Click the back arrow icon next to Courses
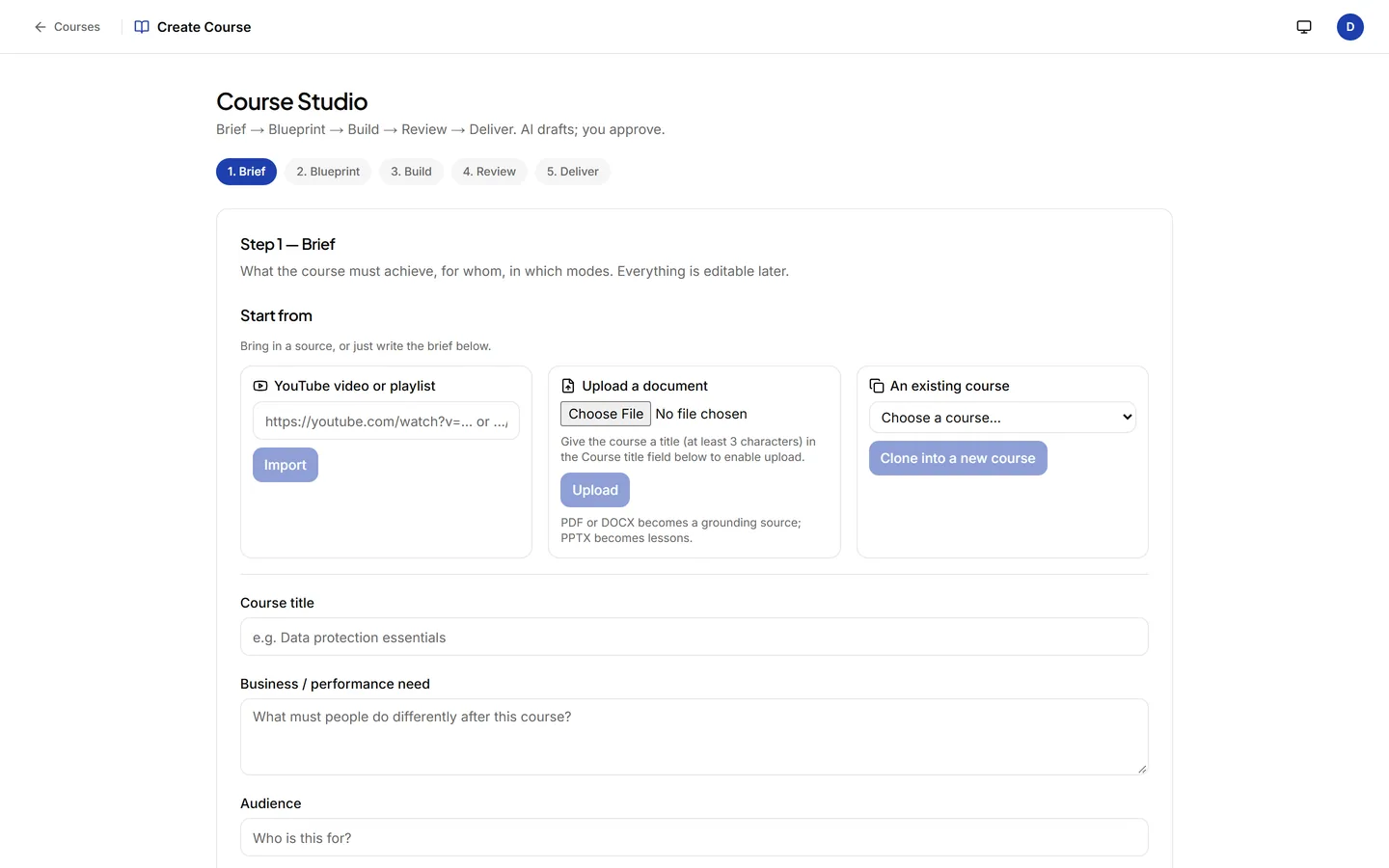This screenshot has height=868, width=1389. 41,27
